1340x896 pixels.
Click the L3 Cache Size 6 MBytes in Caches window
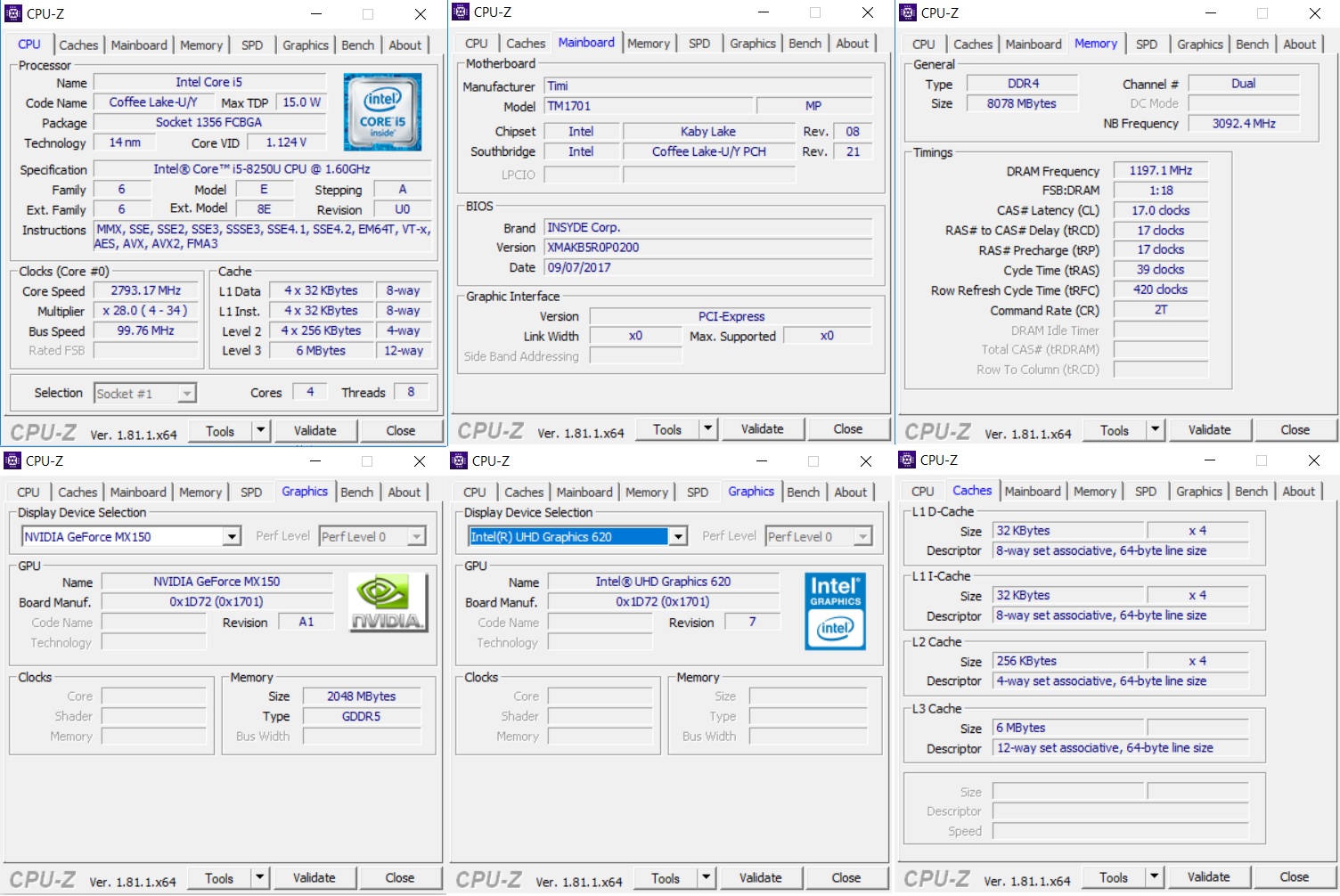1068,728
